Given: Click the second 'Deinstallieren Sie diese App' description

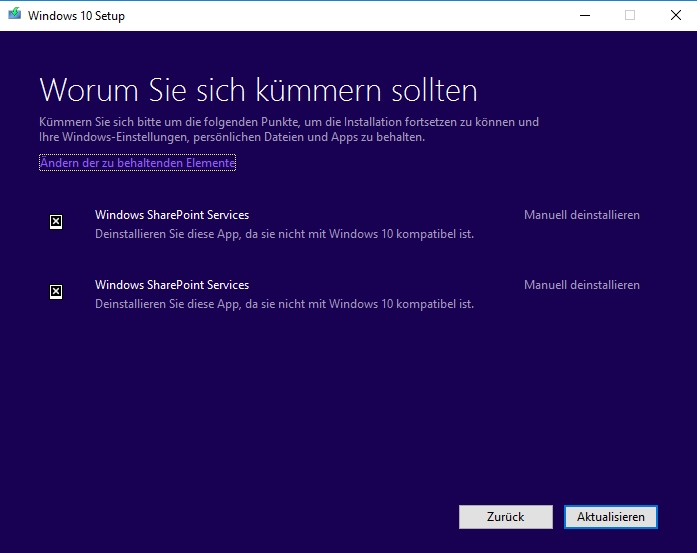Looking at the screenshot, I should pyautogui.click(x=284, y=304).
